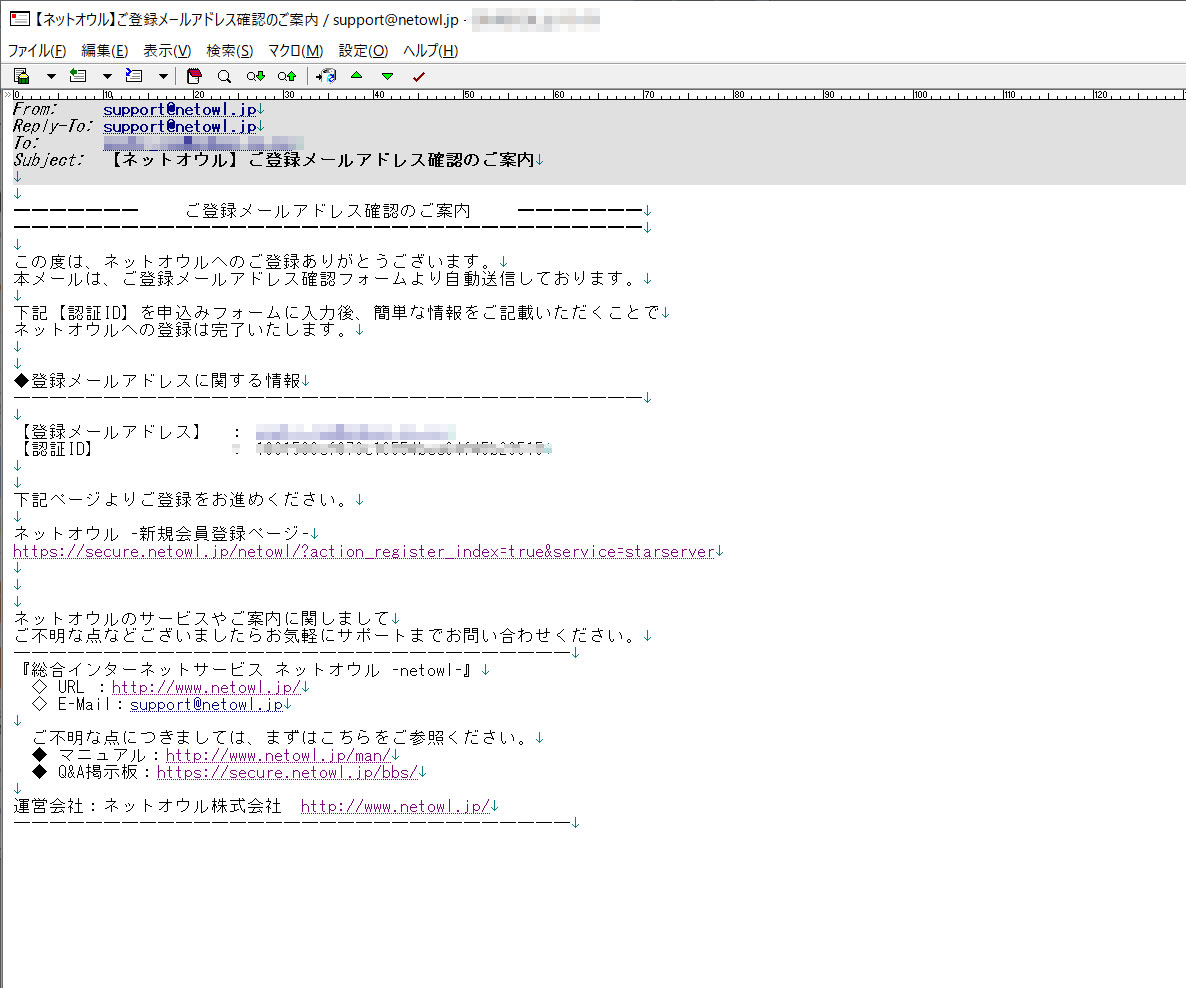The height and width of the screenshot is (988, 1186).
Task: Click the ネットオウル -新規会員登録ページ- line
Action: click(x=161, y=533)
